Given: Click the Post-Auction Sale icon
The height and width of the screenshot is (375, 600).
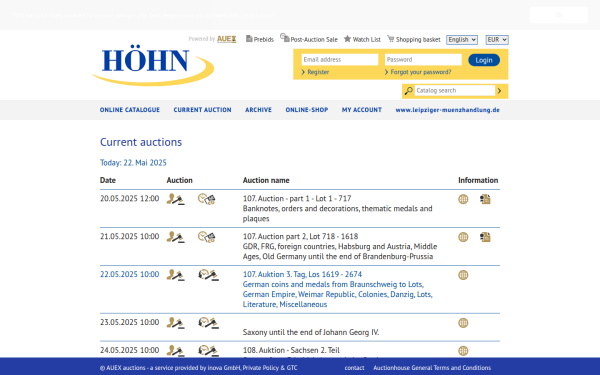Looking at the screenshot, I should click(284, 38).
